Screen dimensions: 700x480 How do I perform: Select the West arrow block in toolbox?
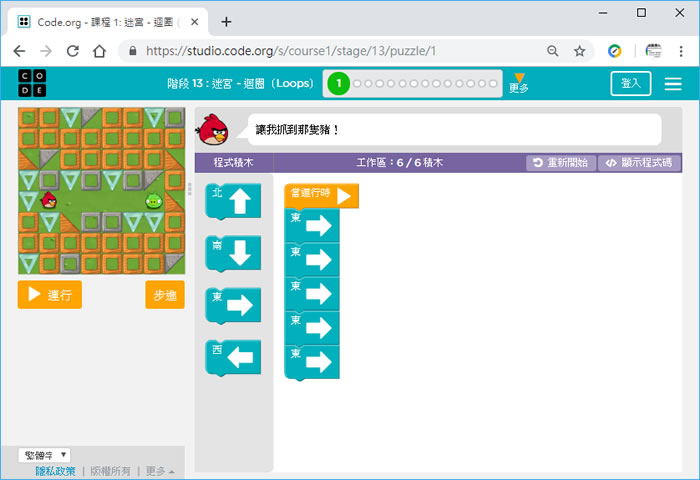(233, 357)
